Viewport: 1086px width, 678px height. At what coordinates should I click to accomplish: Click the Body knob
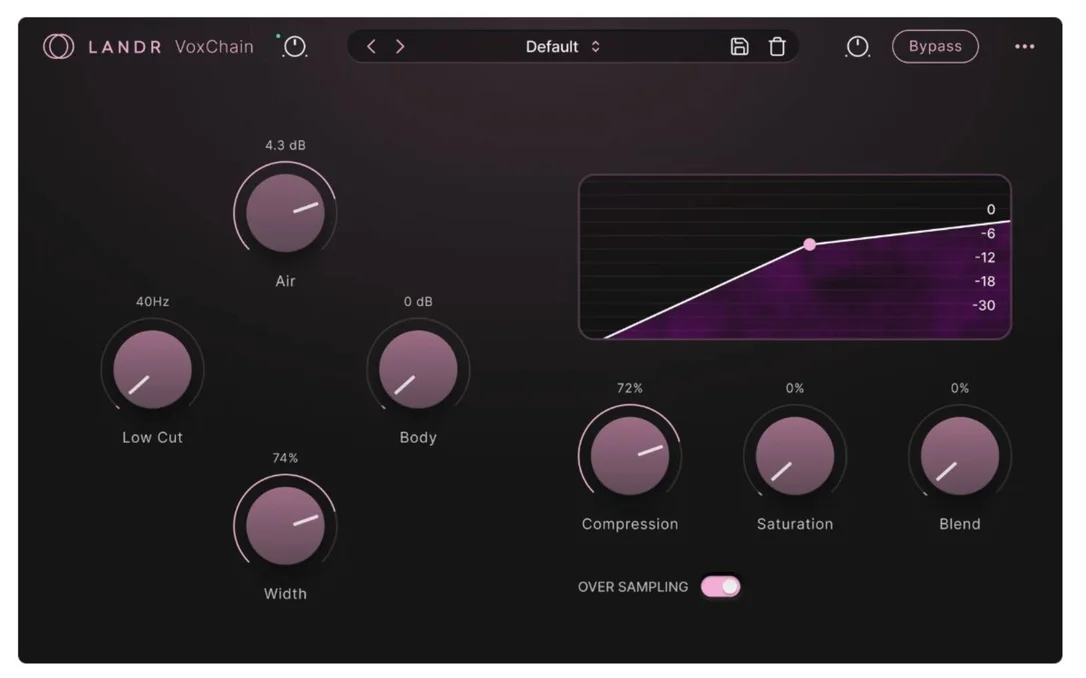coord(418,369)
